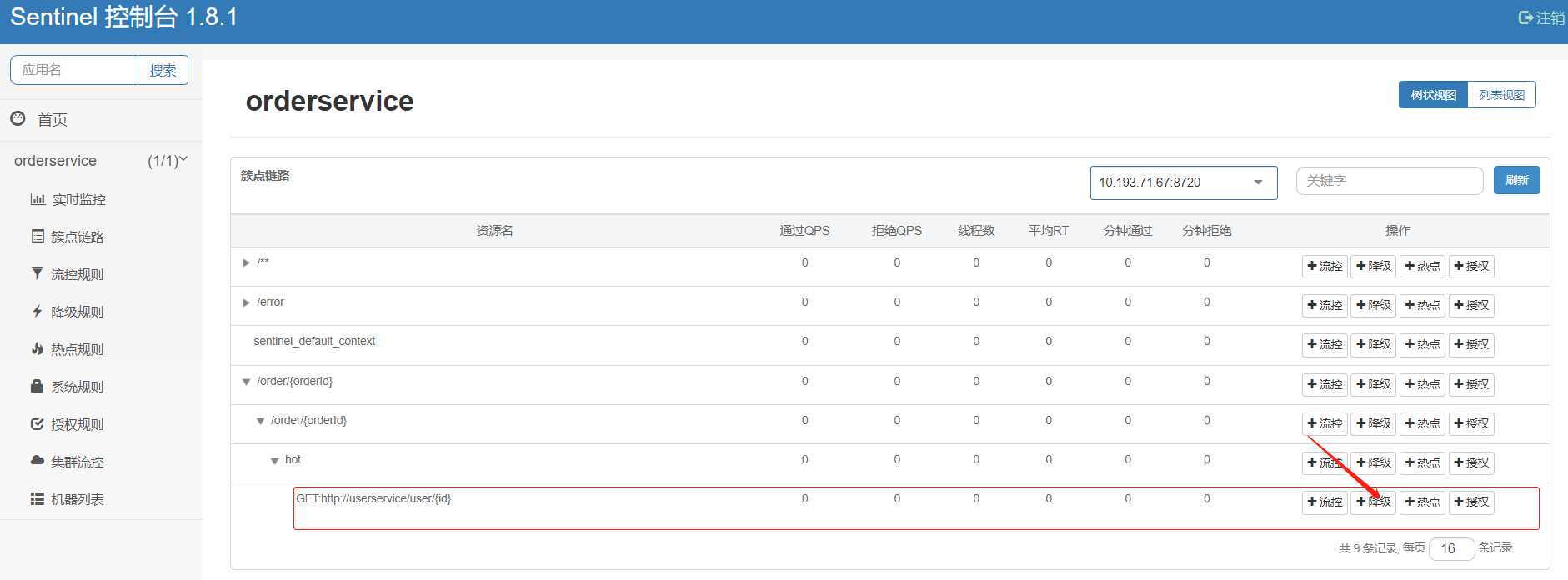Viewport: 1568px width, 580px height.
Task: Expand the /** resource row
Action: pos(246,262)
